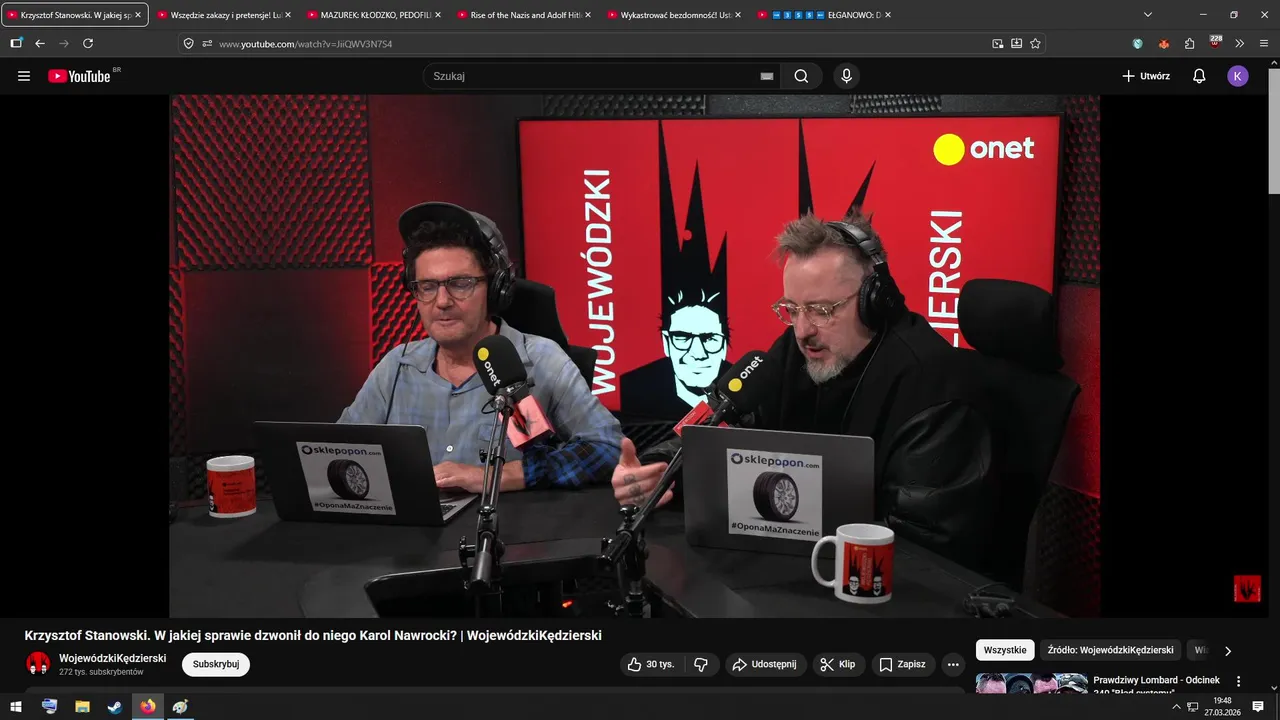Click the Utwórz create button

[x=1146, y=76]
